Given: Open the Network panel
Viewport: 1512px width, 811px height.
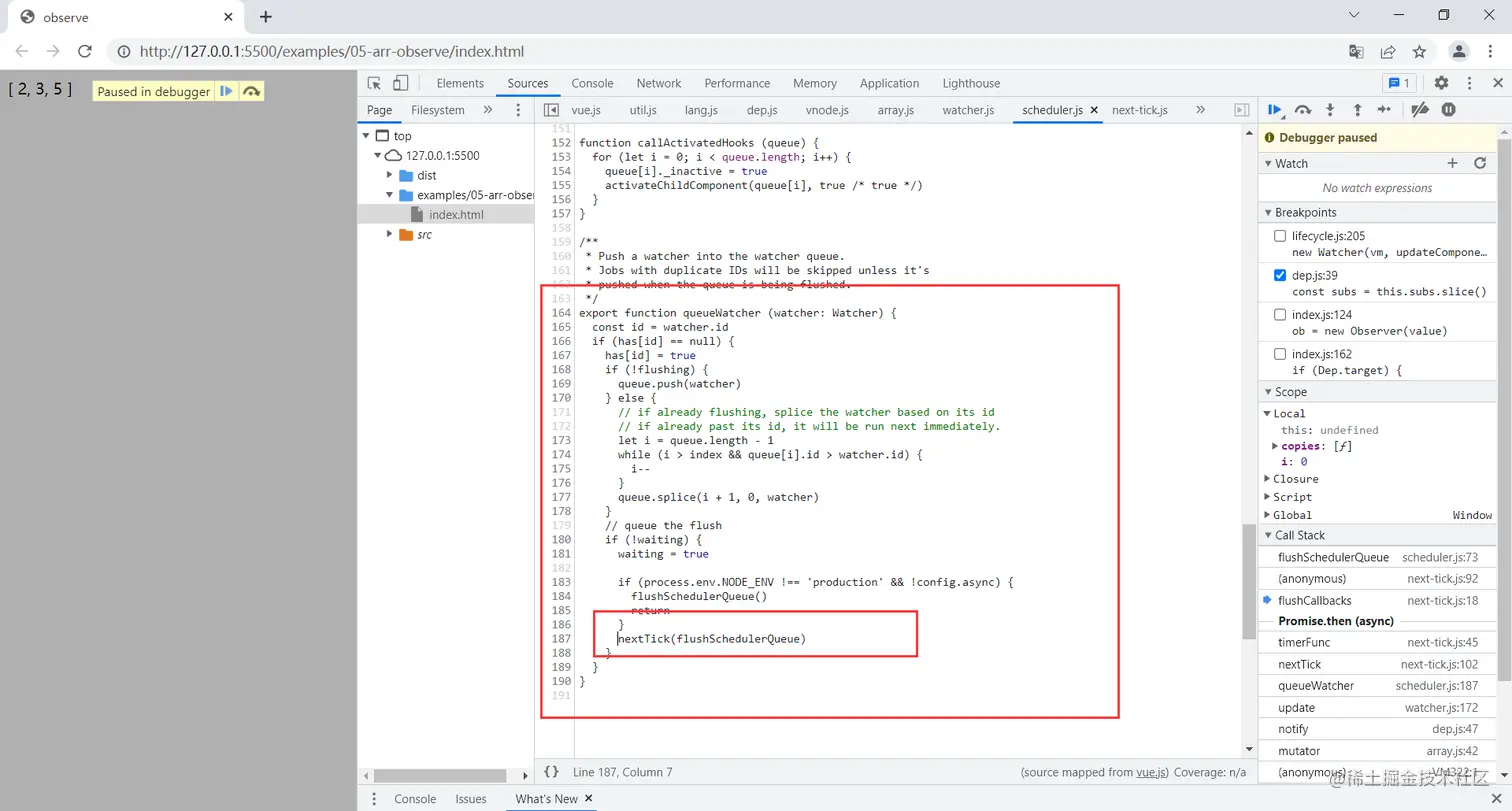Looking at the screenshot, I should click(659, 83).
